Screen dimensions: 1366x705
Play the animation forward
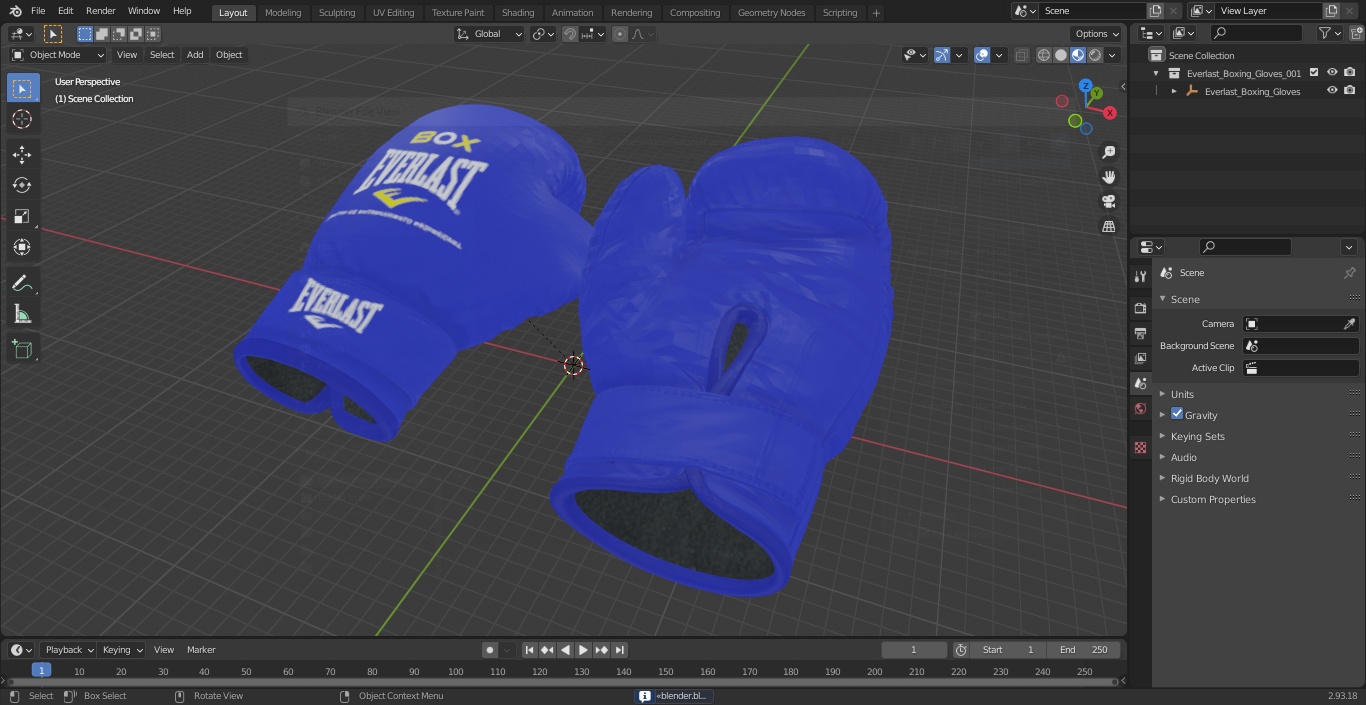point(584,650)
